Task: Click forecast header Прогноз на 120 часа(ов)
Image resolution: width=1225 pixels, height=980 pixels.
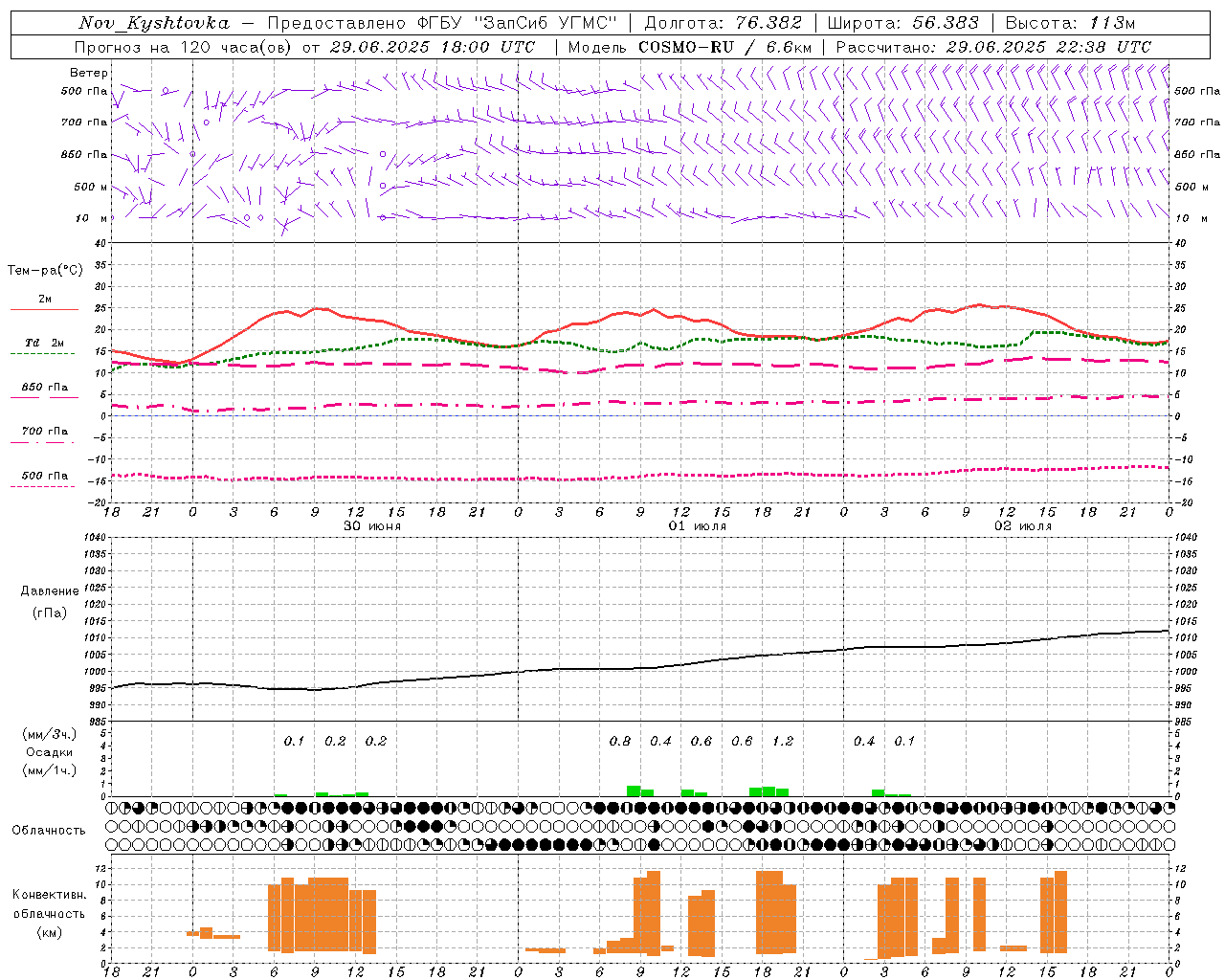Action: [185, 47]
